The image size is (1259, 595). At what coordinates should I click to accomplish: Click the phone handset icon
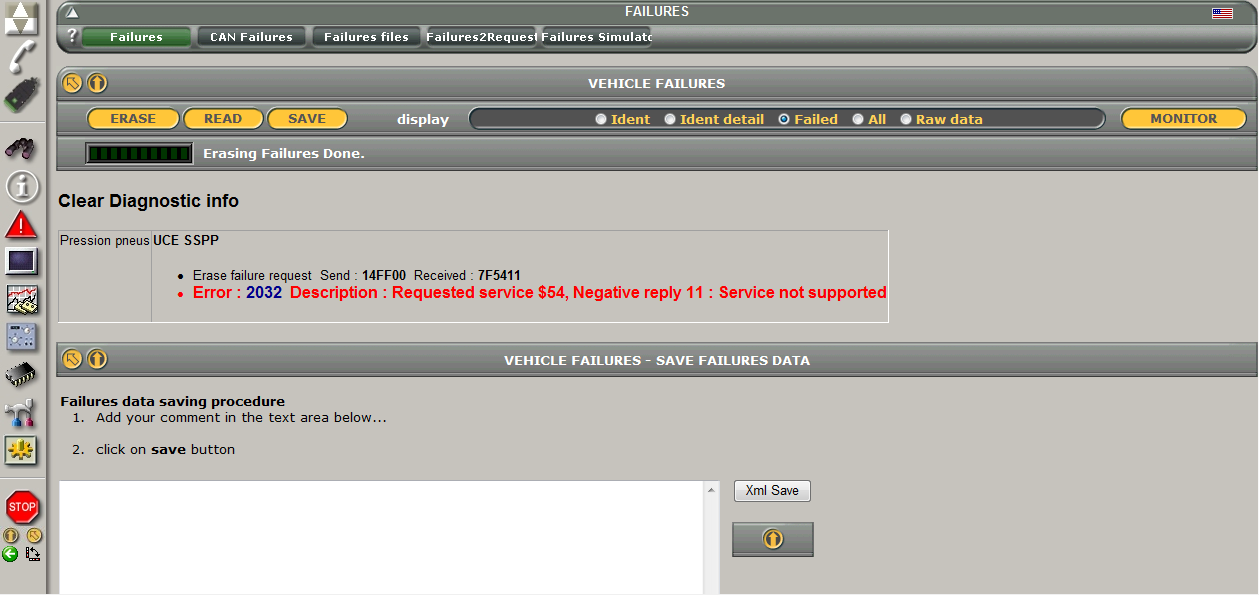coord(21,56)
